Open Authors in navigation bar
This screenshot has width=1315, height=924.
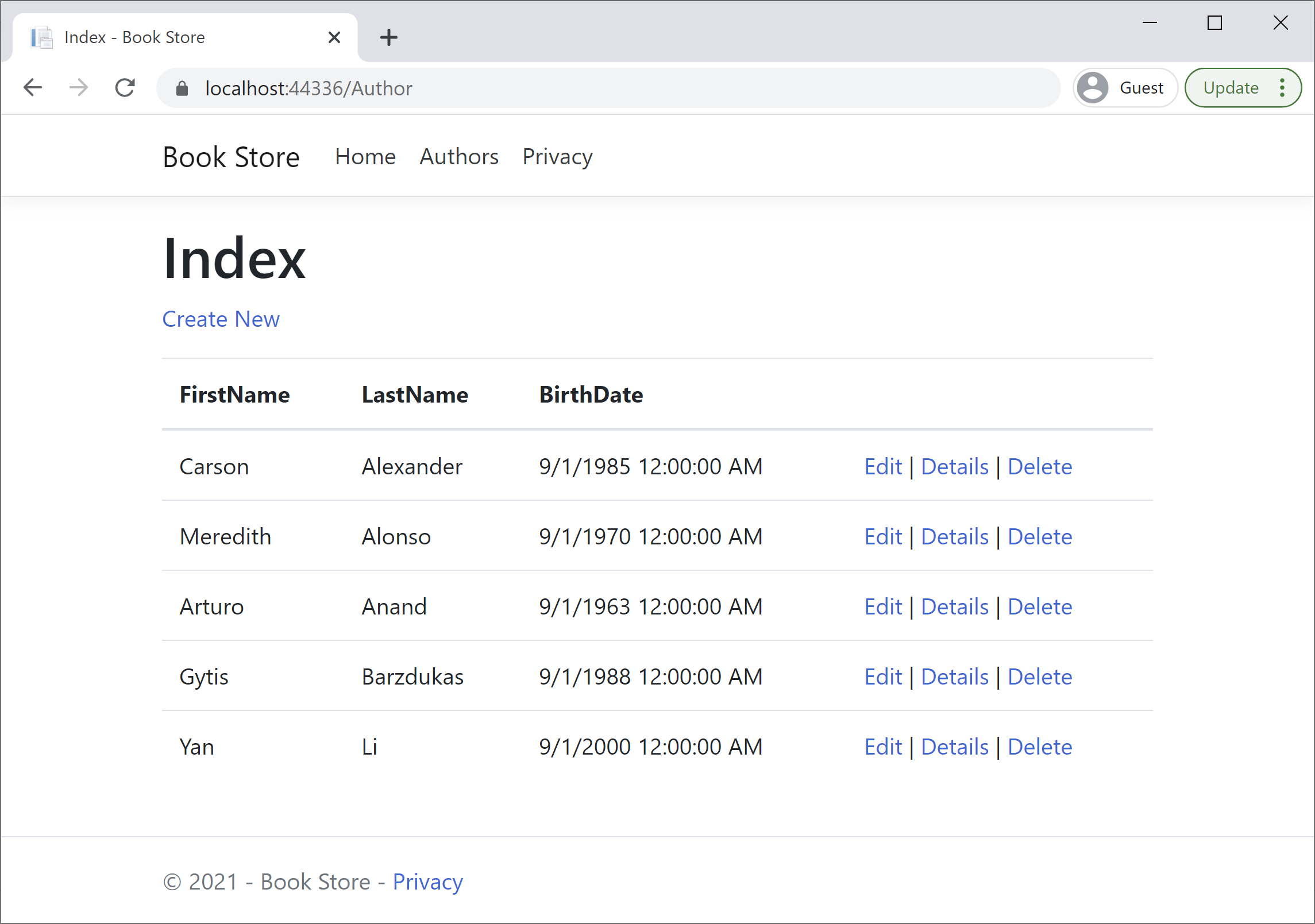point(458,157)
